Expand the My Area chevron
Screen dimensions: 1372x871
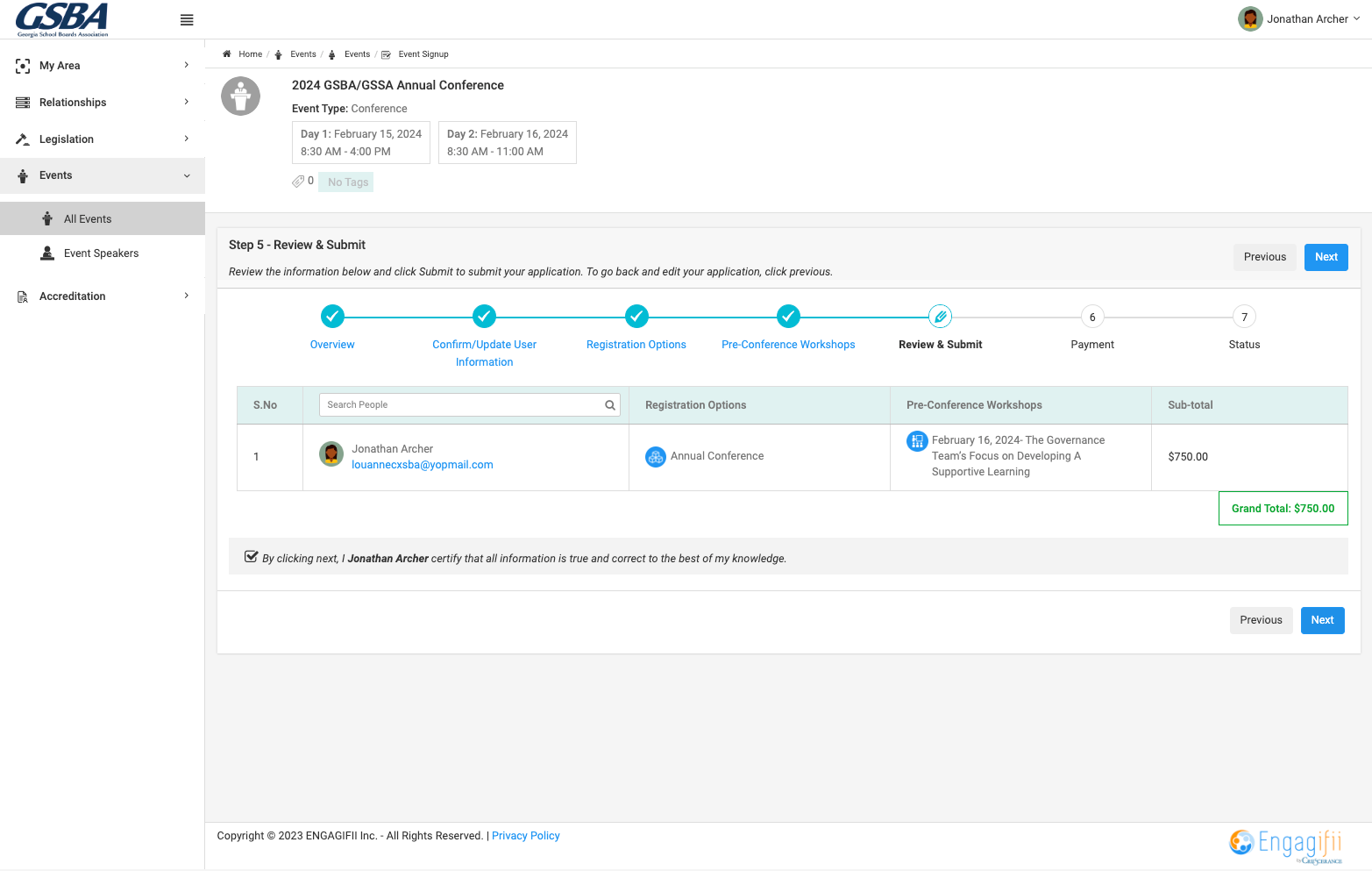point(187,65)
